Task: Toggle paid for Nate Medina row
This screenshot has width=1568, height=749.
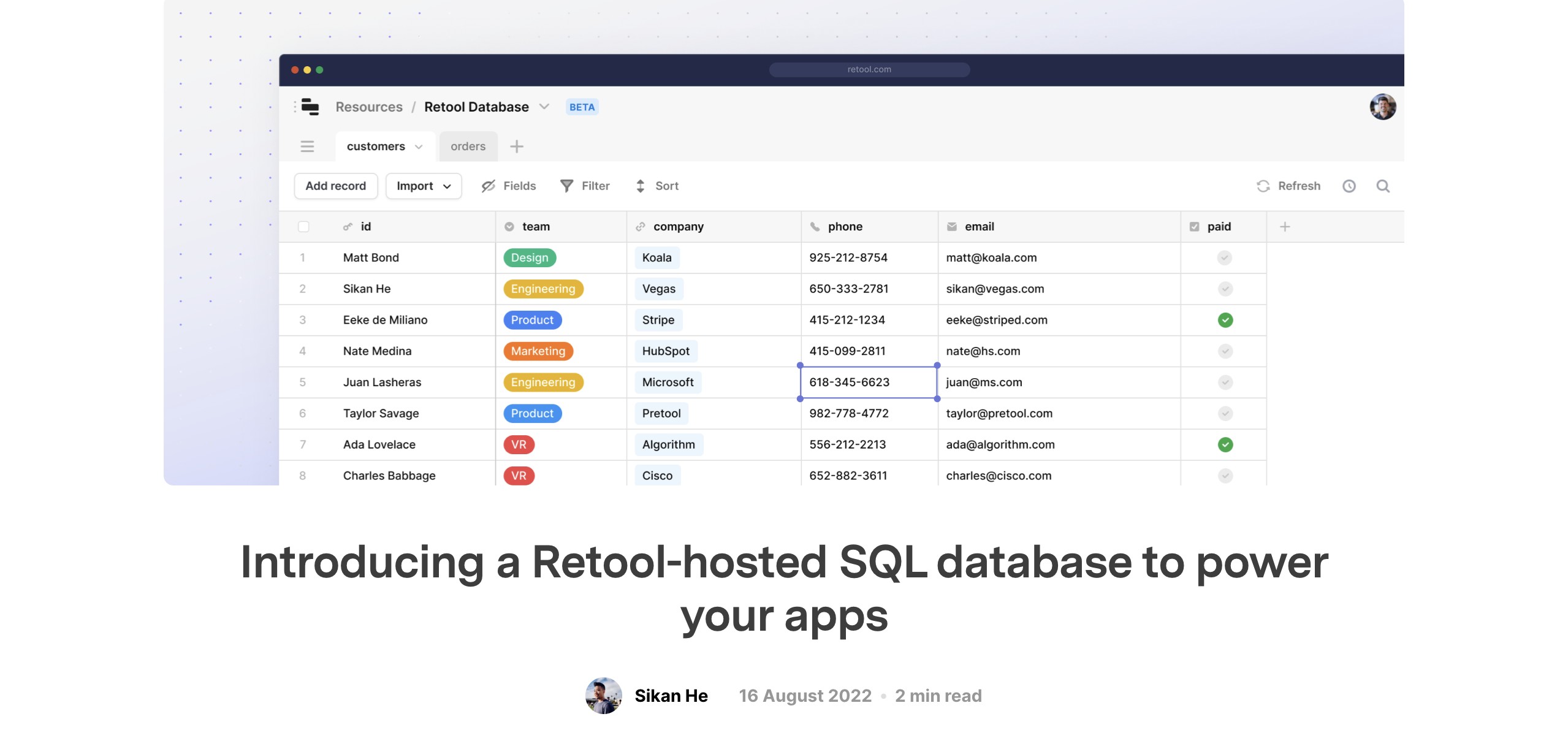Action: (x=1225, y=351)
